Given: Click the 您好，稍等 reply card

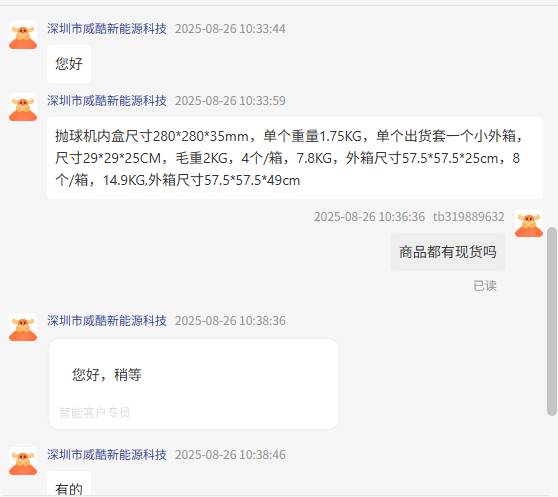Looking at the screenshot, I should 193,384.
